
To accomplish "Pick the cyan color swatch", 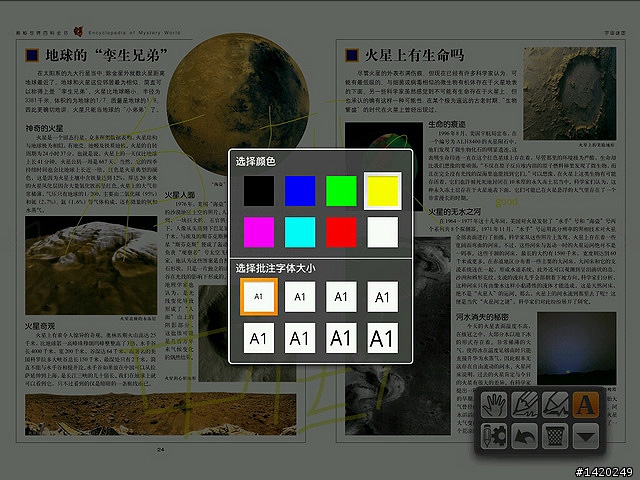I will point(300,232).
